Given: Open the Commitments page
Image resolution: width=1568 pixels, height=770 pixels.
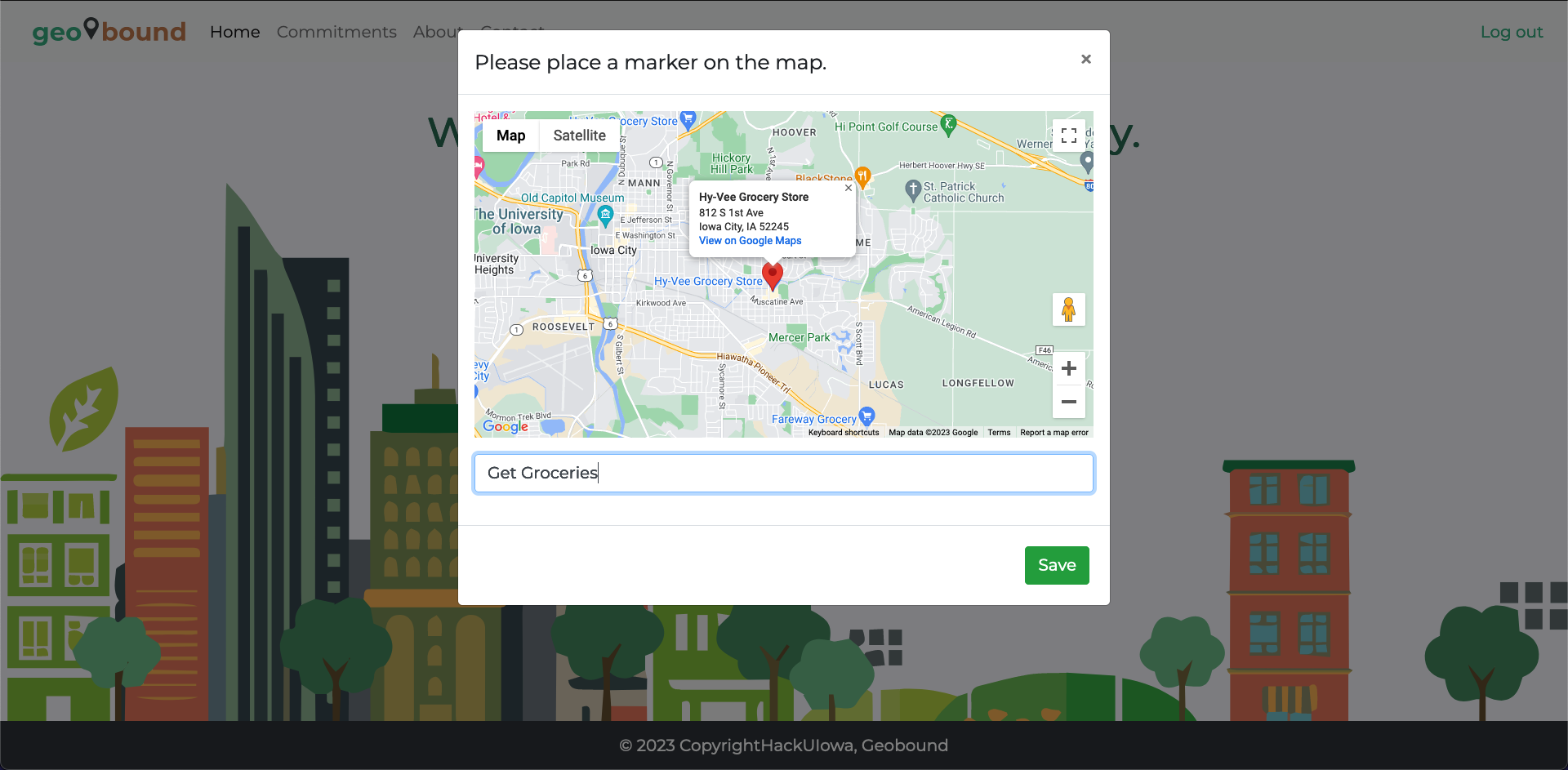Looking at the screenshot, I should (x=336, y=32).
